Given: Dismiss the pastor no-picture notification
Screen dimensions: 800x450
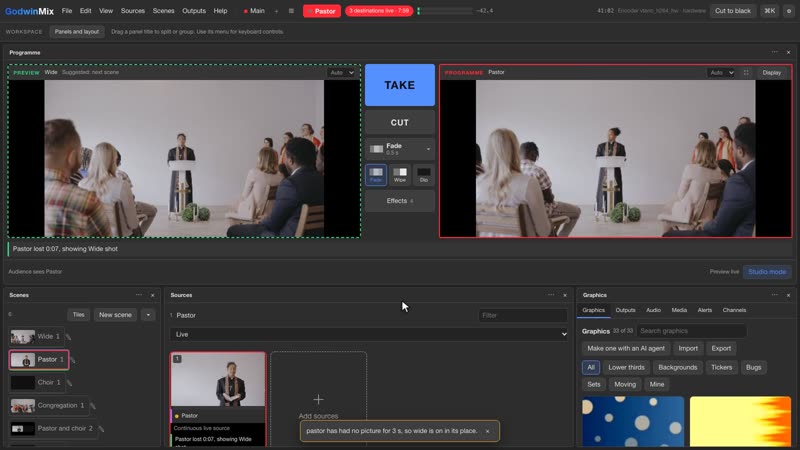Looking at the screenshot, I should [487, 432].
